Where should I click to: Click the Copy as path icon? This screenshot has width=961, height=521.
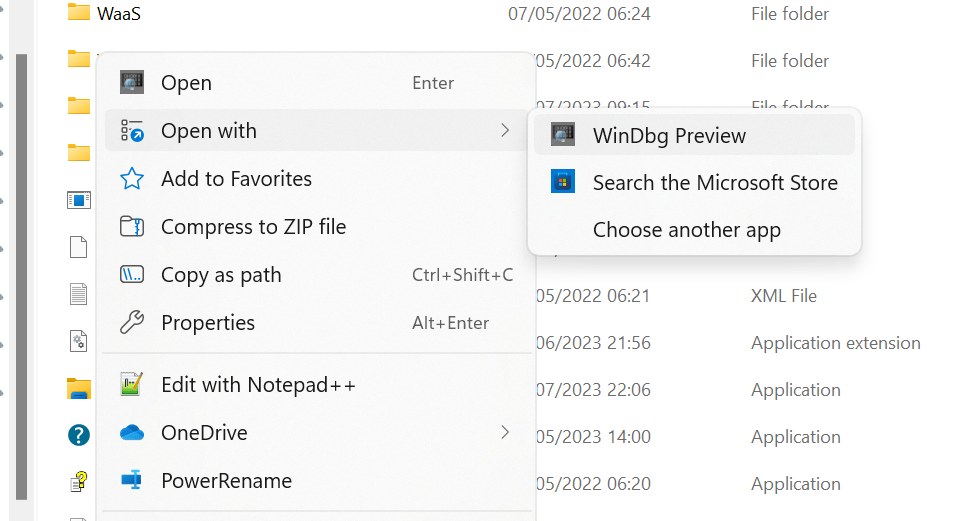(132, 275)
